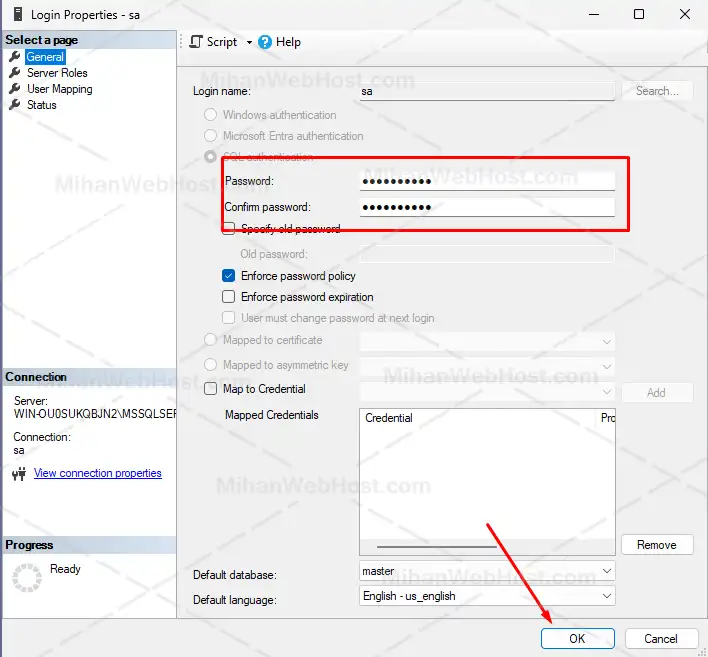The image size is (708, 657).
Task: Click the Login Properties title bar icon
Action: point(15,15)
